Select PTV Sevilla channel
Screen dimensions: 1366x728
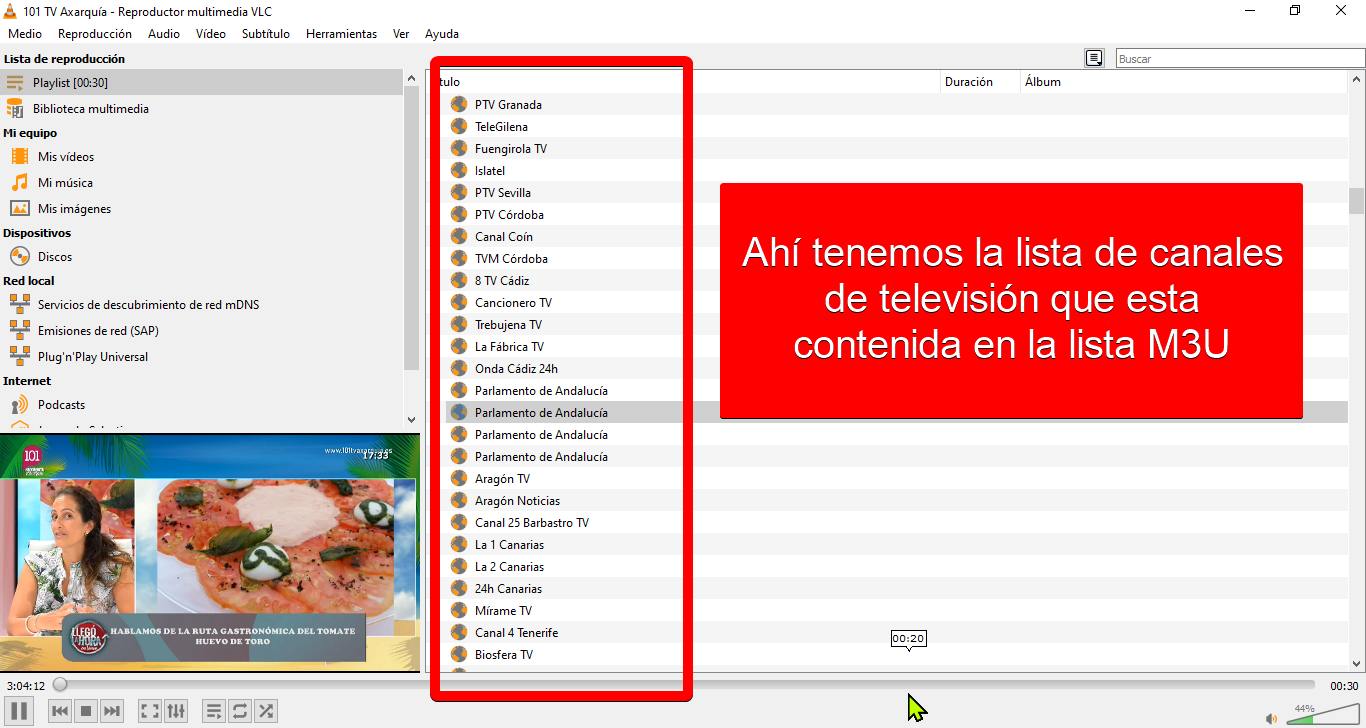click(503, 192)
